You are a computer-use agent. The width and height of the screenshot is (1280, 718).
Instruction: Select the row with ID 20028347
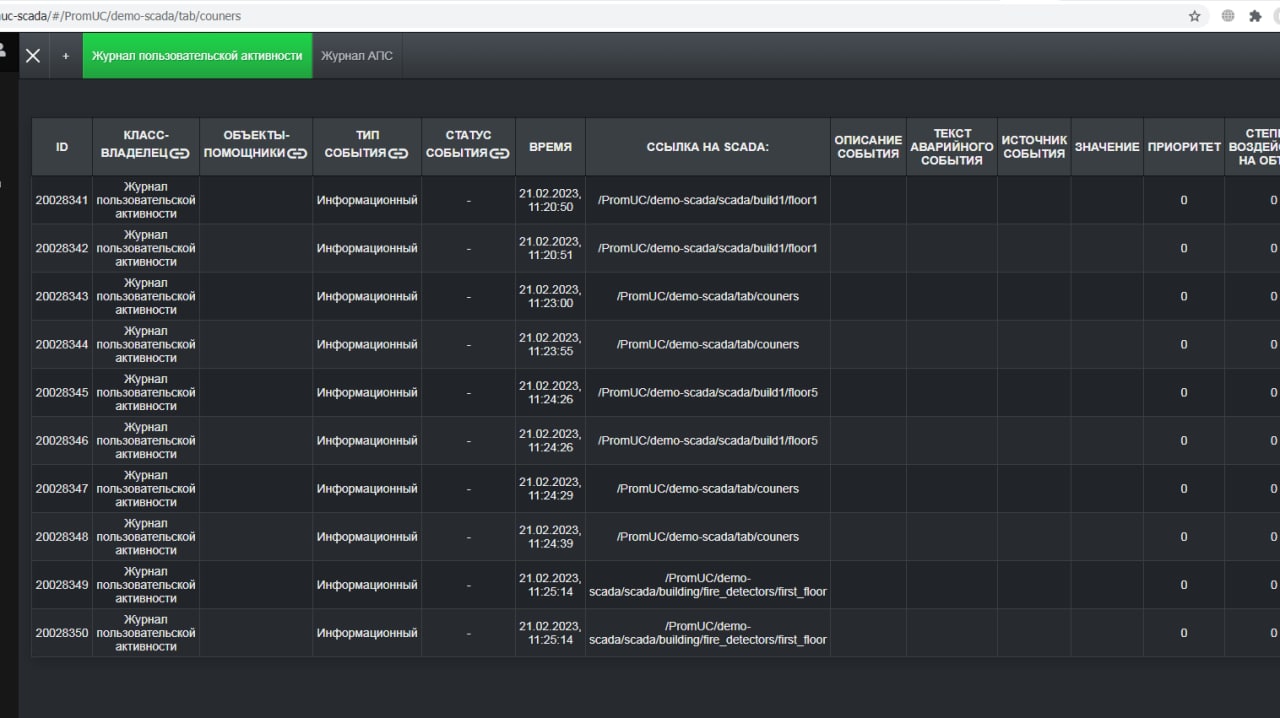tap(62, 488)
